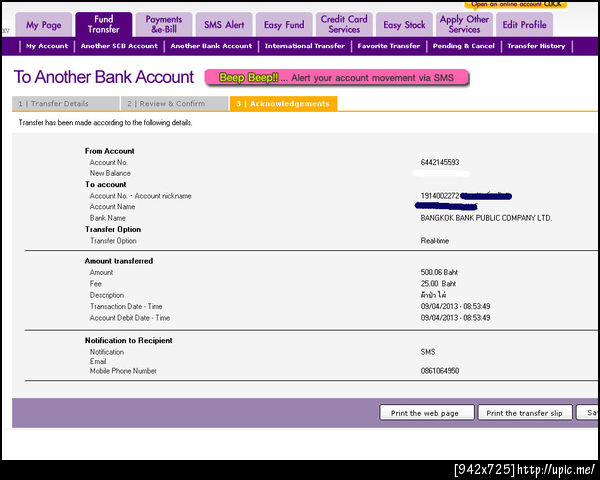
Task: Click the Account Debit Date - Time value
Action: tap(455, 318)
